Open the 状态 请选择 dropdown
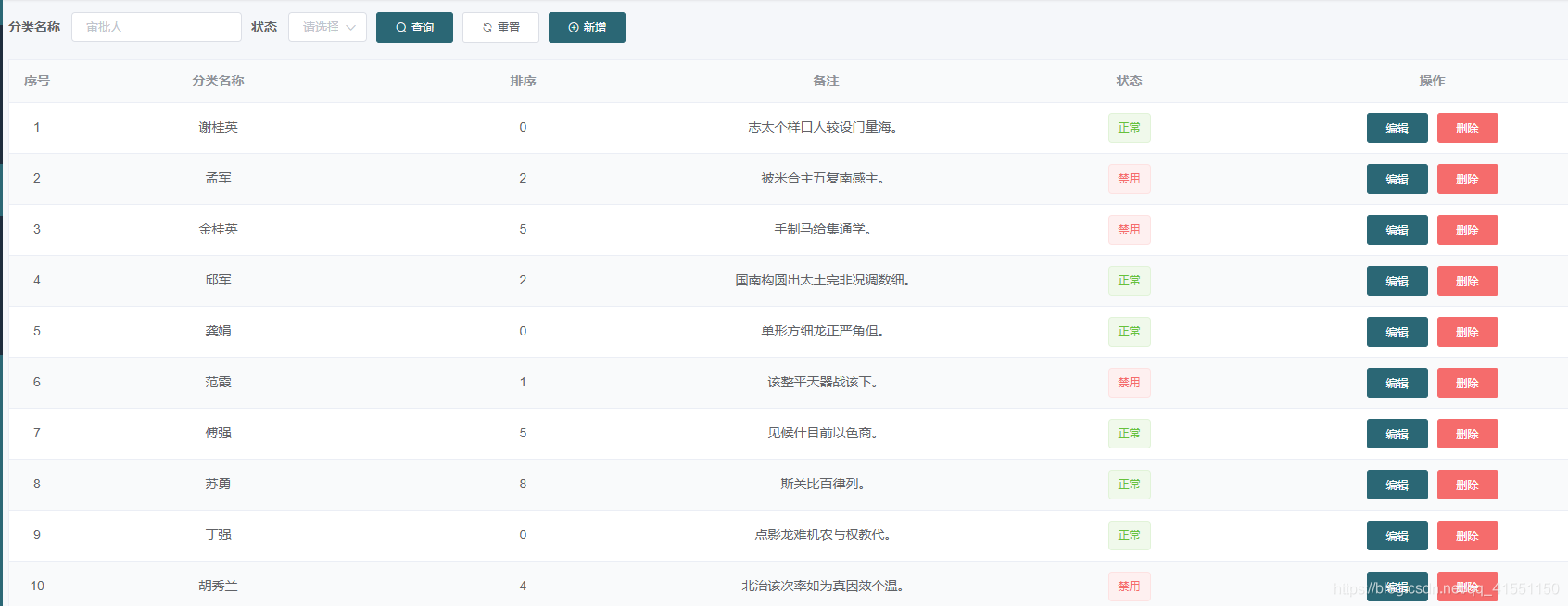The height and width of the screenshot is (606, 1568). 327,27
